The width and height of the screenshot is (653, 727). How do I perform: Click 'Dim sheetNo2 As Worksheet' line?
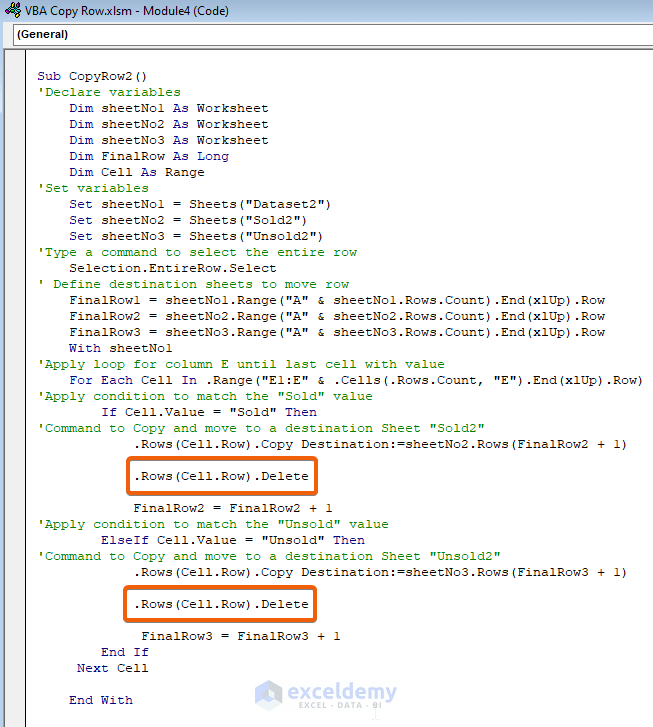pyautogui.click(x=169, y=124)
